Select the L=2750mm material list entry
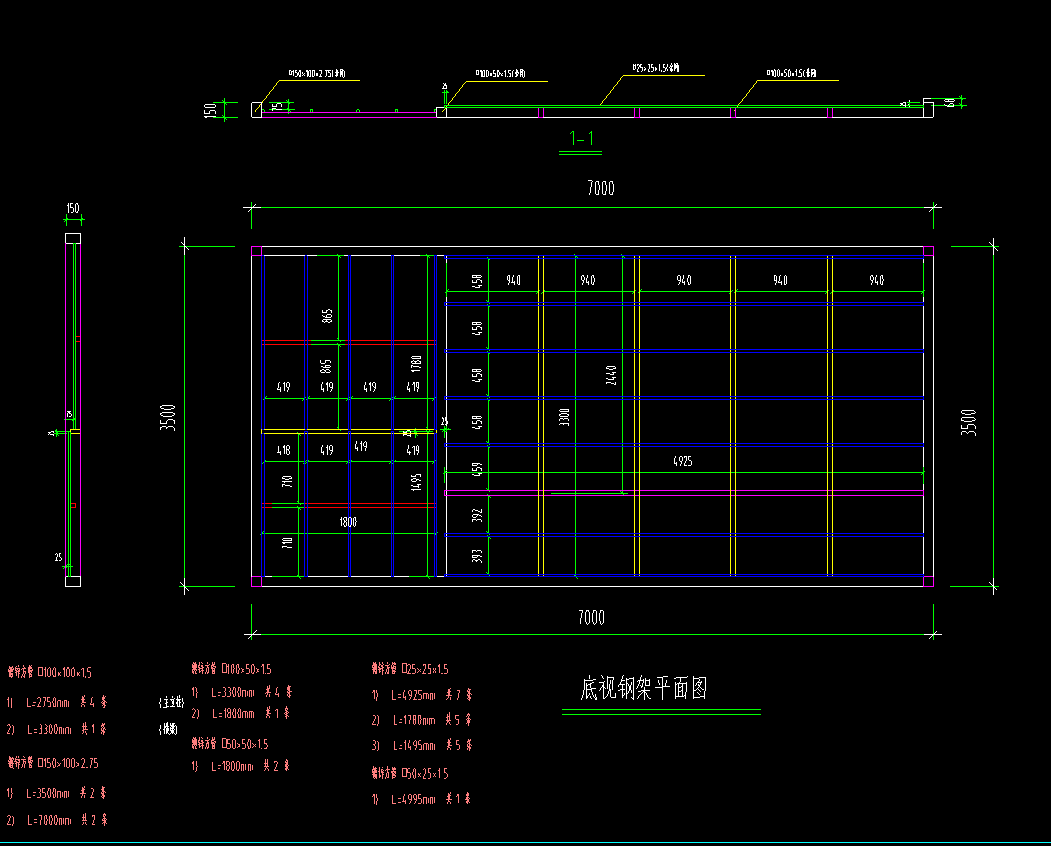This screenshot has width=1051, height=846. pos(57,703)
